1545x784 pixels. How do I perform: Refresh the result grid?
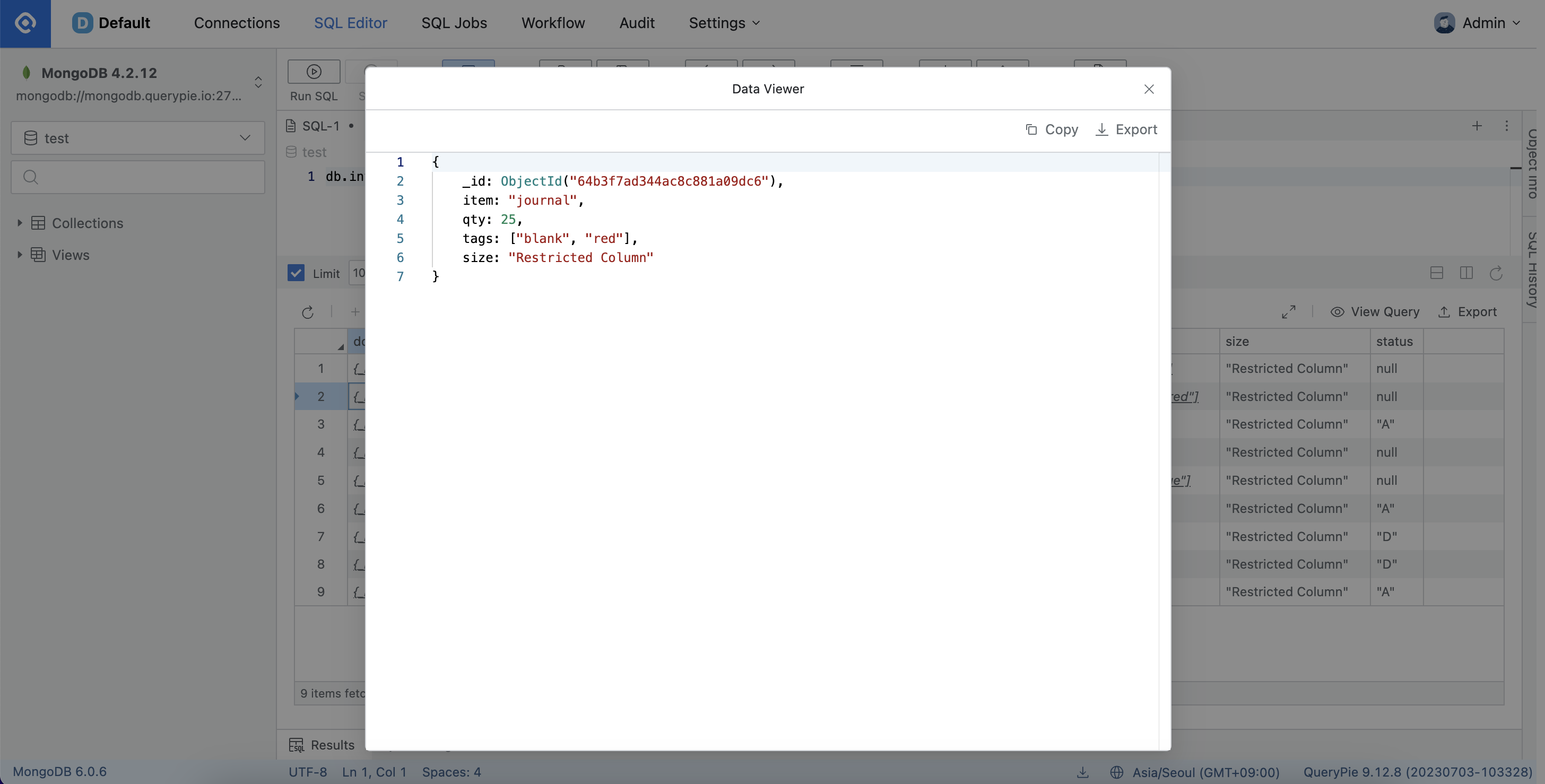307,312
